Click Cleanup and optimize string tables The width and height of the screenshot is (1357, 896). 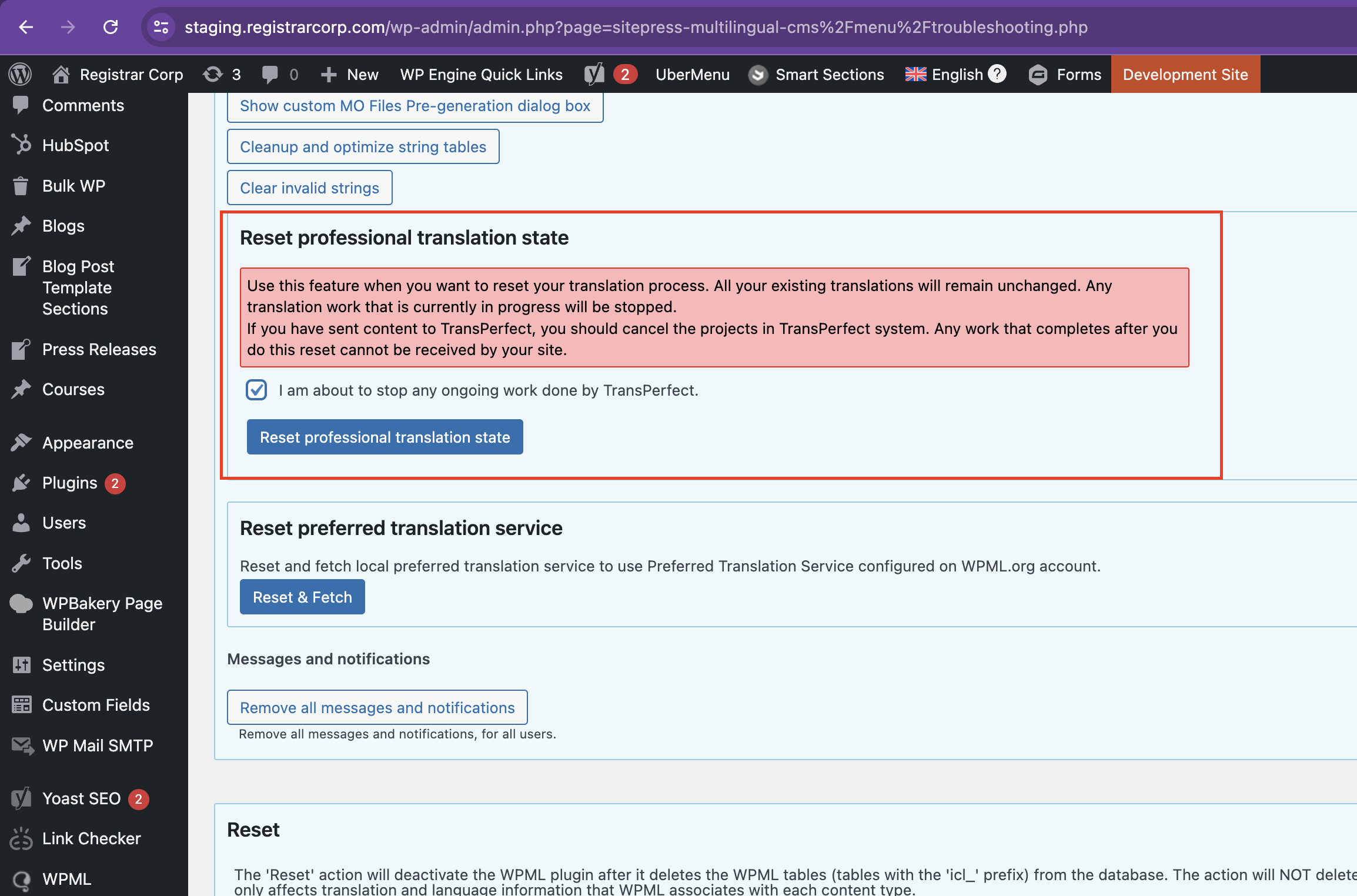pyautogui.click(x=363, y=146)
